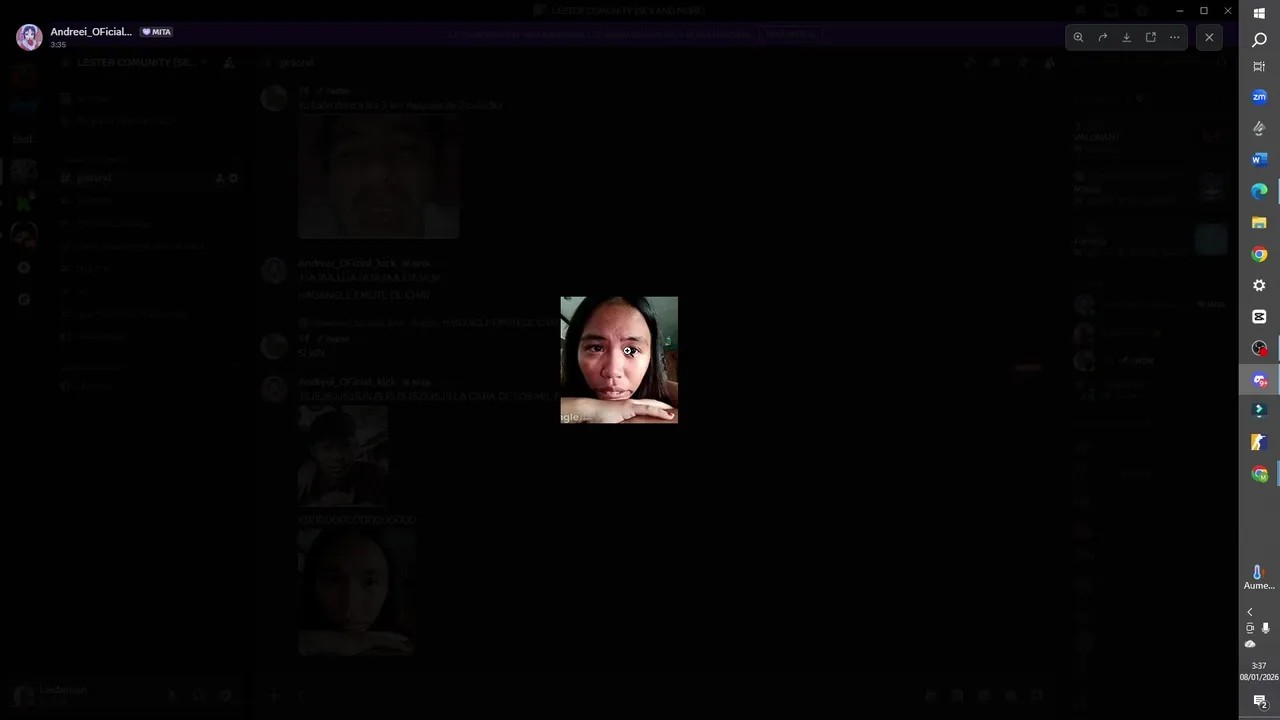Open the teal video editor icon on the taskbar
The image size is (1280, 720).
tap(1259, 410)
